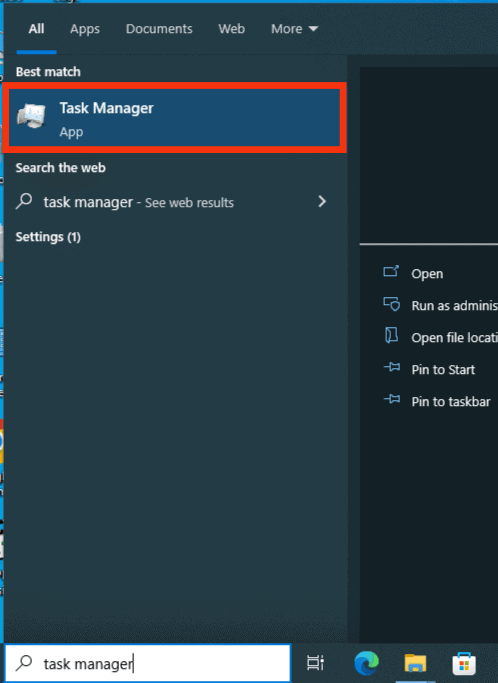Choose Open file location
This screenshot has height=683, width=498.
point(454,338)
